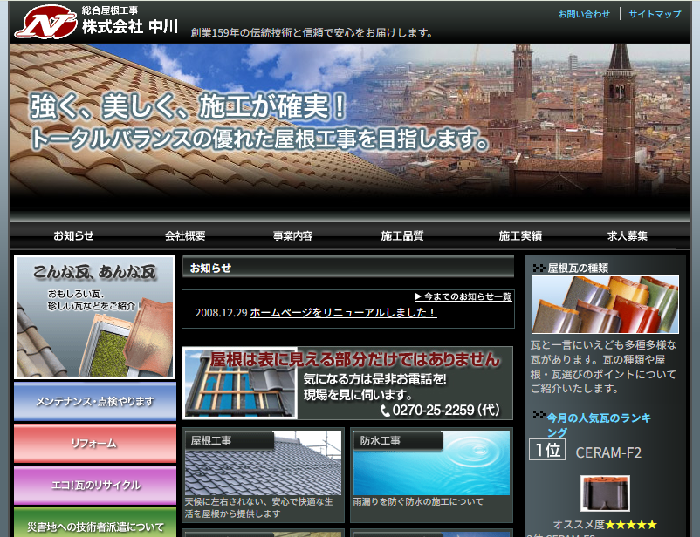
Task: Click the date 2008.12.29 in news
Action: tap(221, 312)
